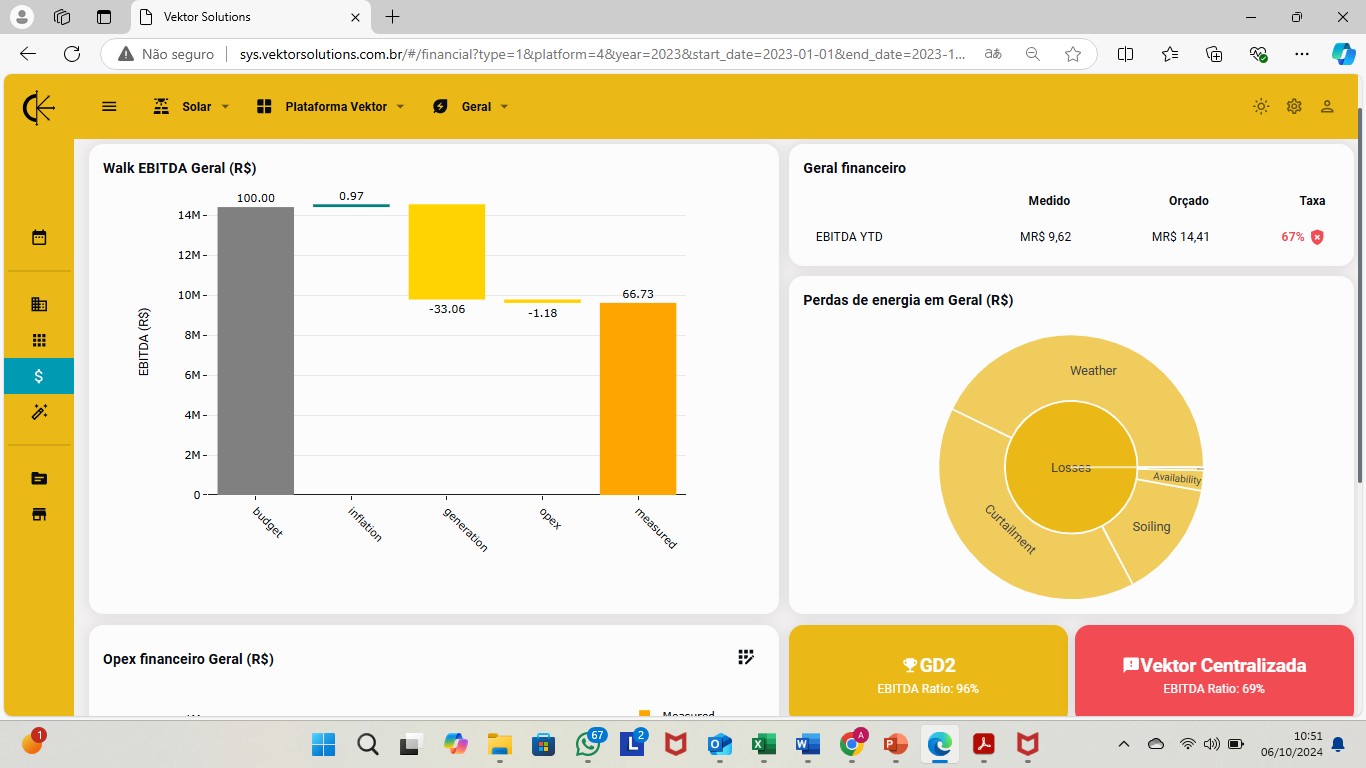
Task: Open store icon in left sidebar
Action: click(39, 514)
